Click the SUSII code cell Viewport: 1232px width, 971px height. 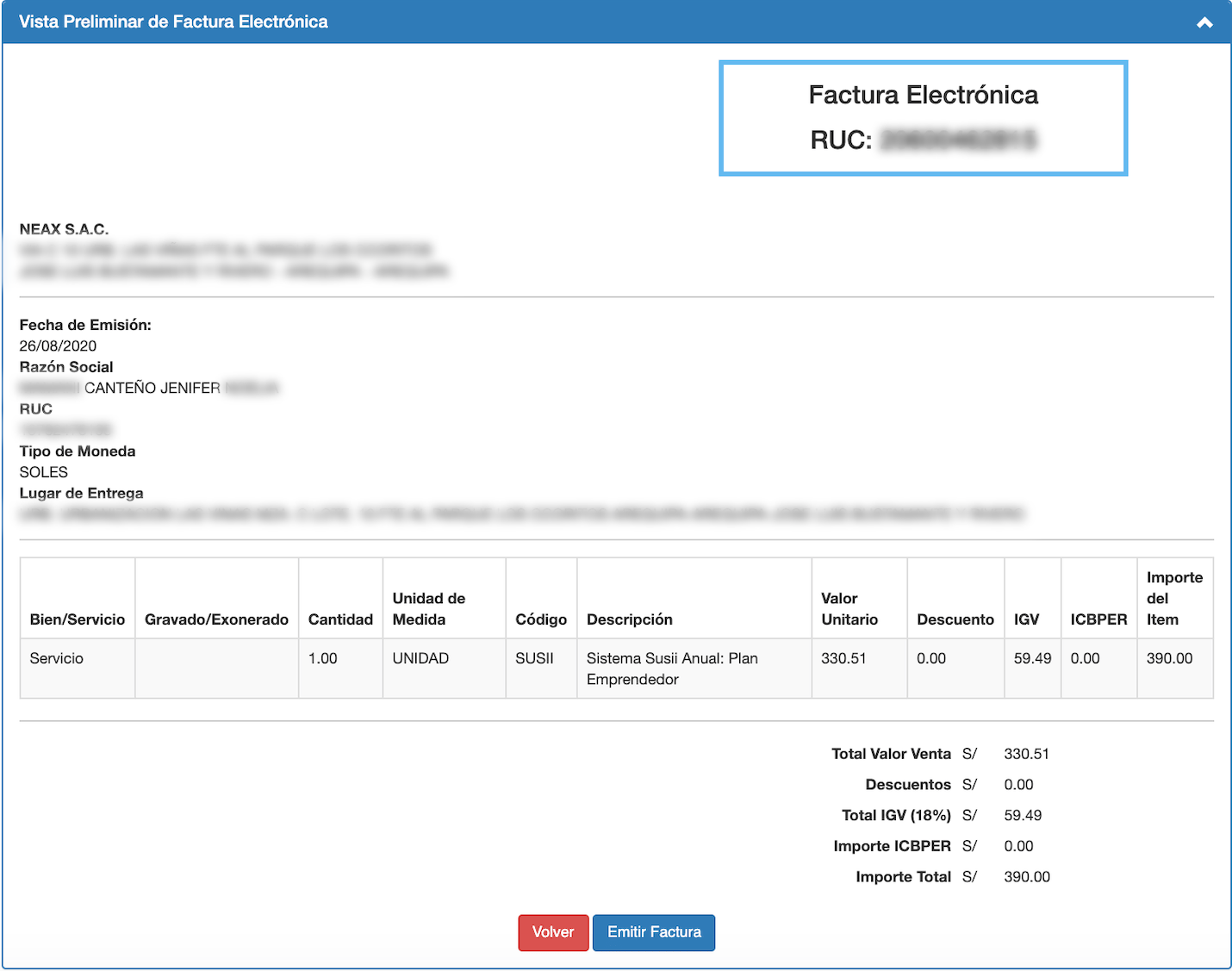click(534, 658)
